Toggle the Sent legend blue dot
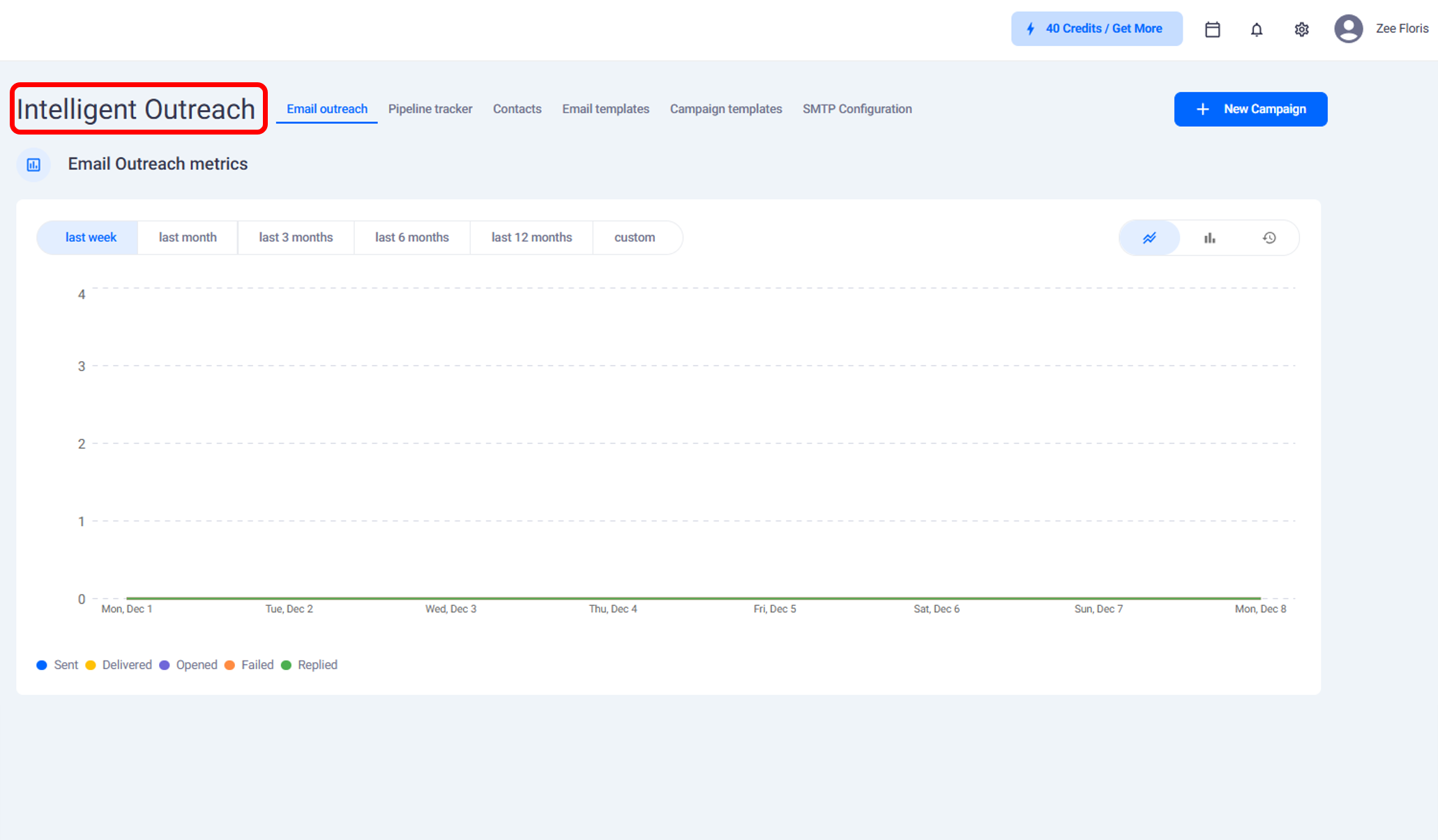 (42, 665)
